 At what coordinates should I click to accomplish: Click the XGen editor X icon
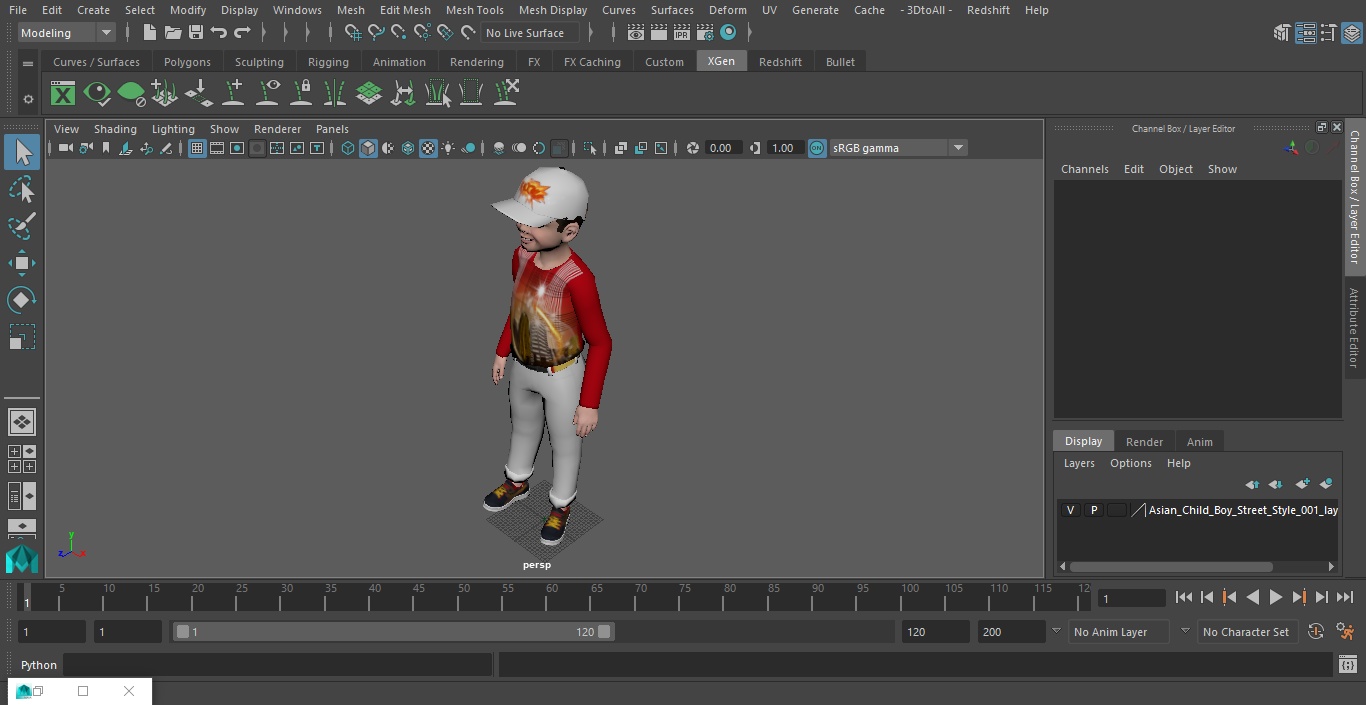pos(63,94)
